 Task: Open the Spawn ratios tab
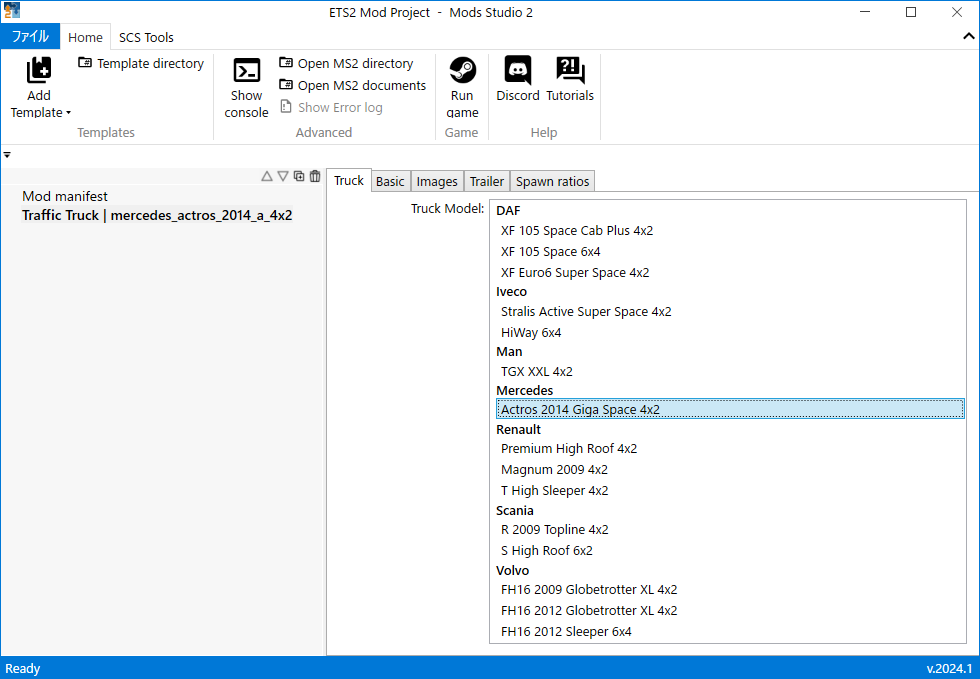click(553, 181)
